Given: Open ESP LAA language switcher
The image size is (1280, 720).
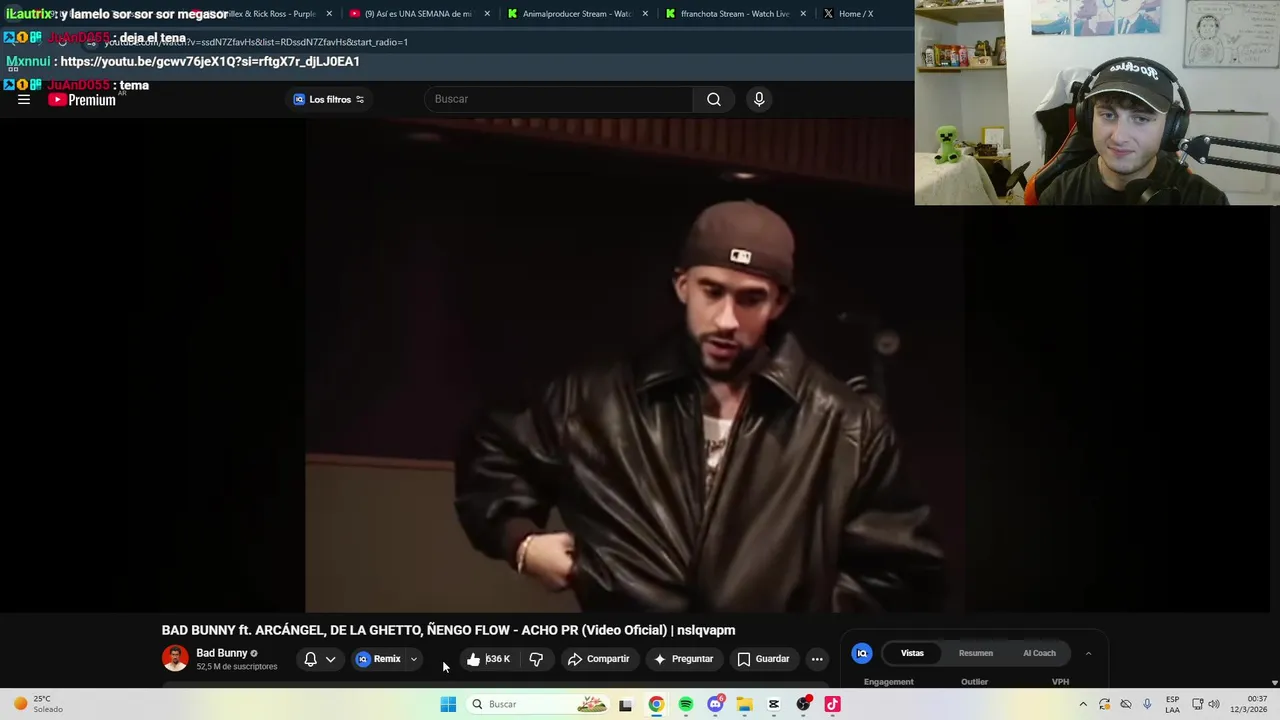Looking at the screenshot, I should (x=1172, y=704).
